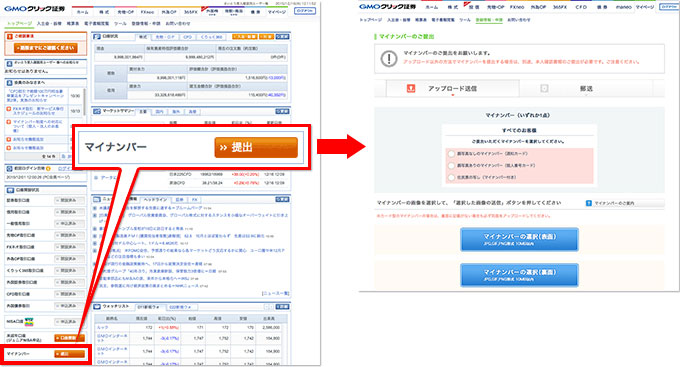Click the 口座開設状況 section icon

tap(9, 190)
